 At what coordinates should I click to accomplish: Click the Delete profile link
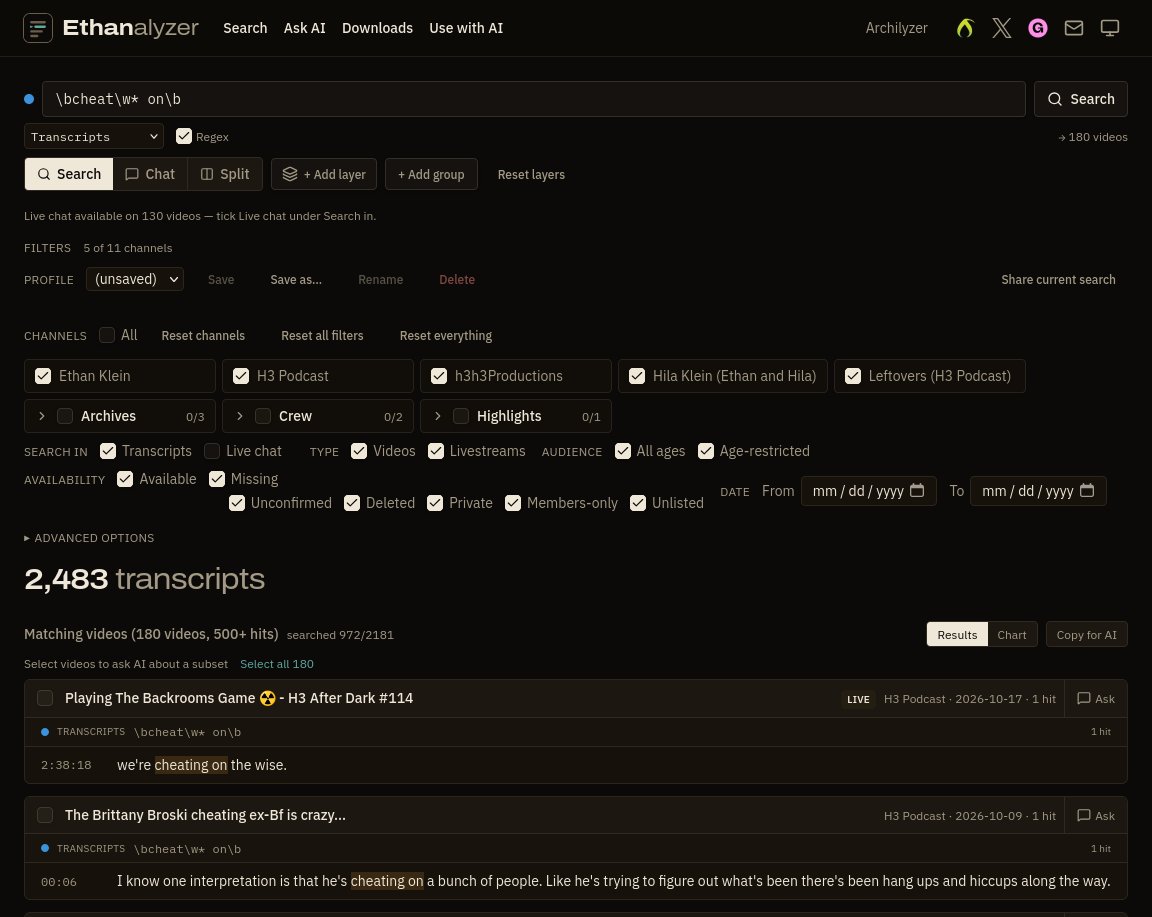(457, 279)
